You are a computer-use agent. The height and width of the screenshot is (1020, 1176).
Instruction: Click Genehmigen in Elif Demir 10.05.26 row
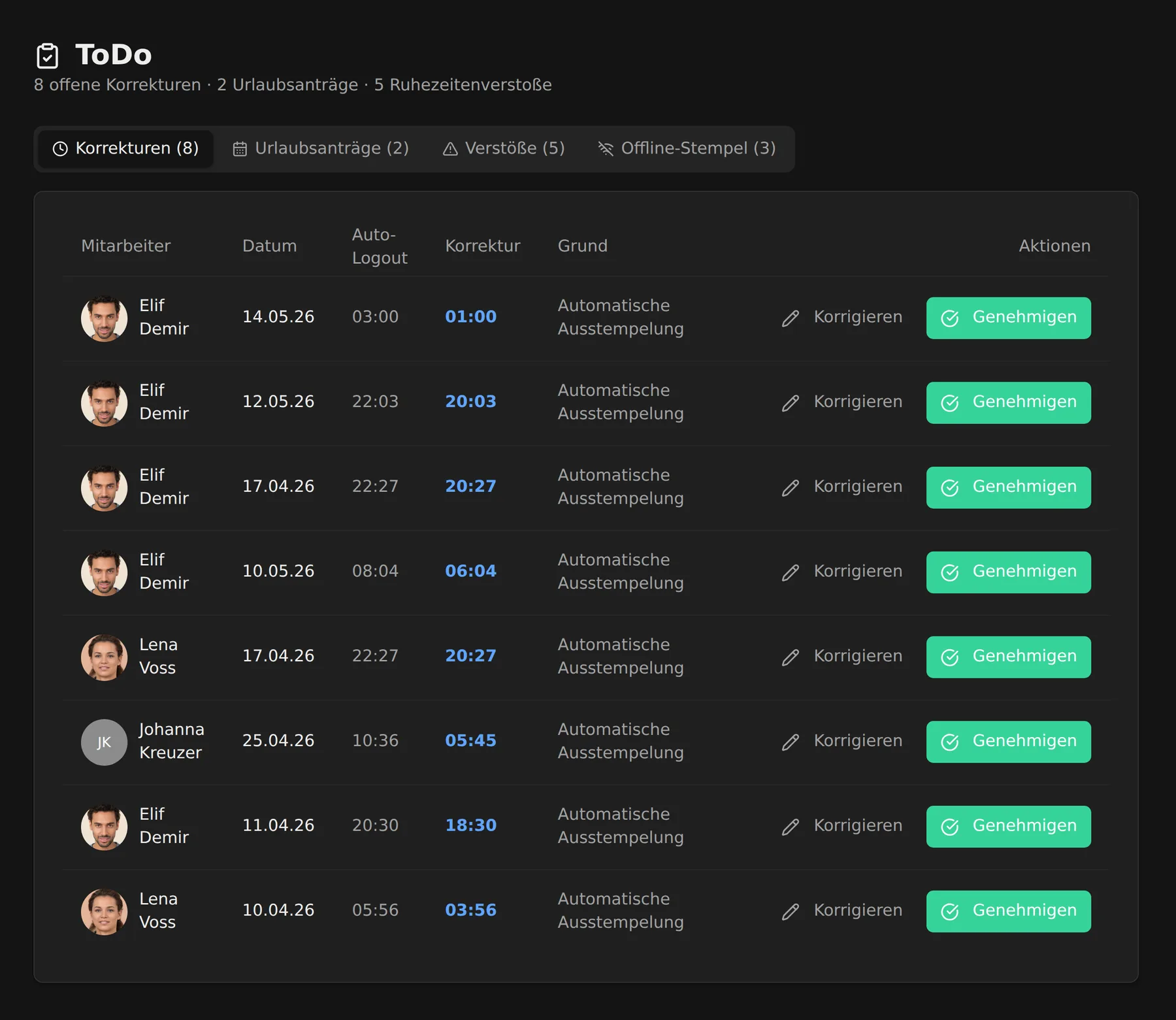click(1008, 572)
